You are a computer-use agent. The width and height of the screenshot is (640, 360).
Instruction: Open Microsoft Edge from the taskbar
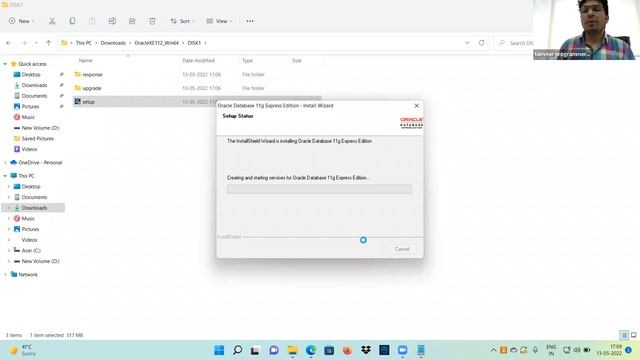[x=311, y=350]
